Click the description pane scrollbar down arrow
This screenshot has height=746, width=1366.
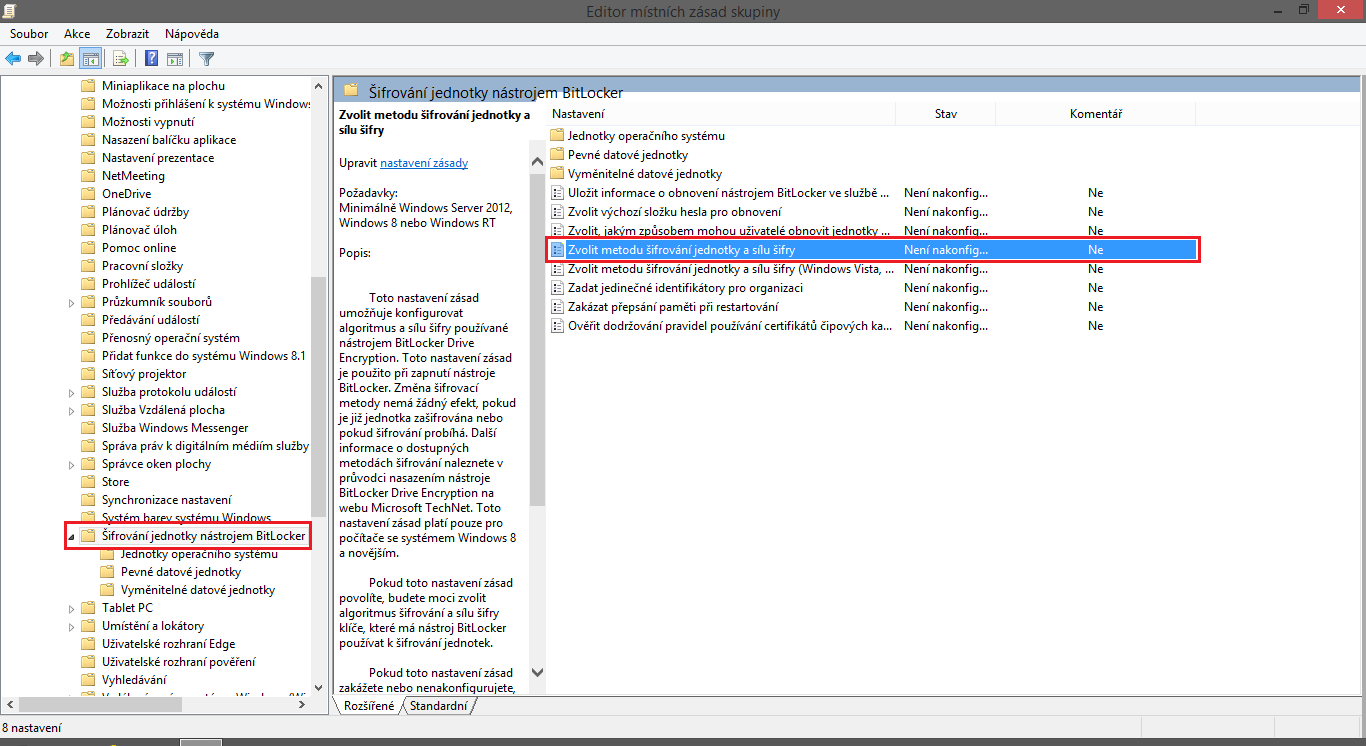(537, 673)
